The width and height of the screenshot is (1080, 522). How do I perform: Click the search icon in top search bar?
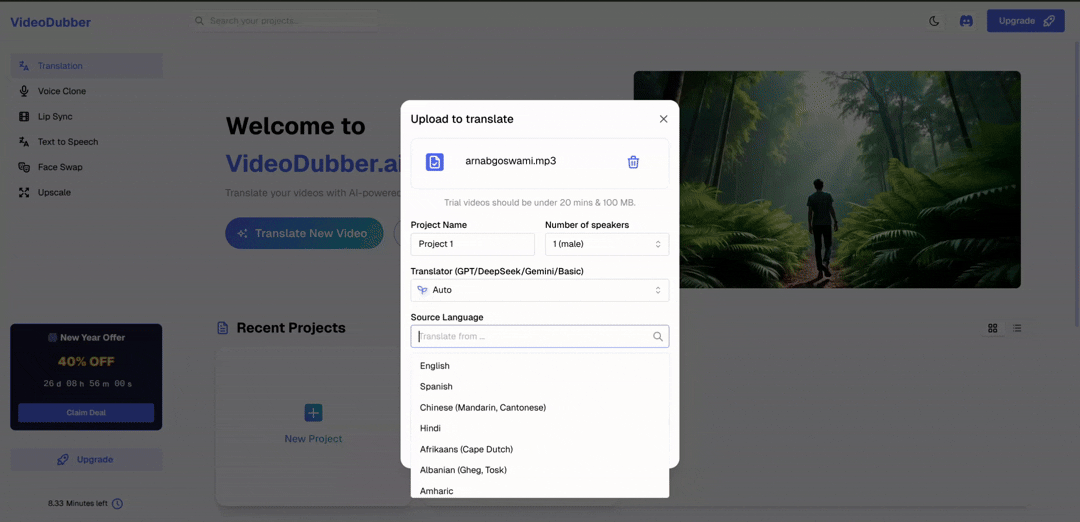pyautogui.click(x=199, y=21)
